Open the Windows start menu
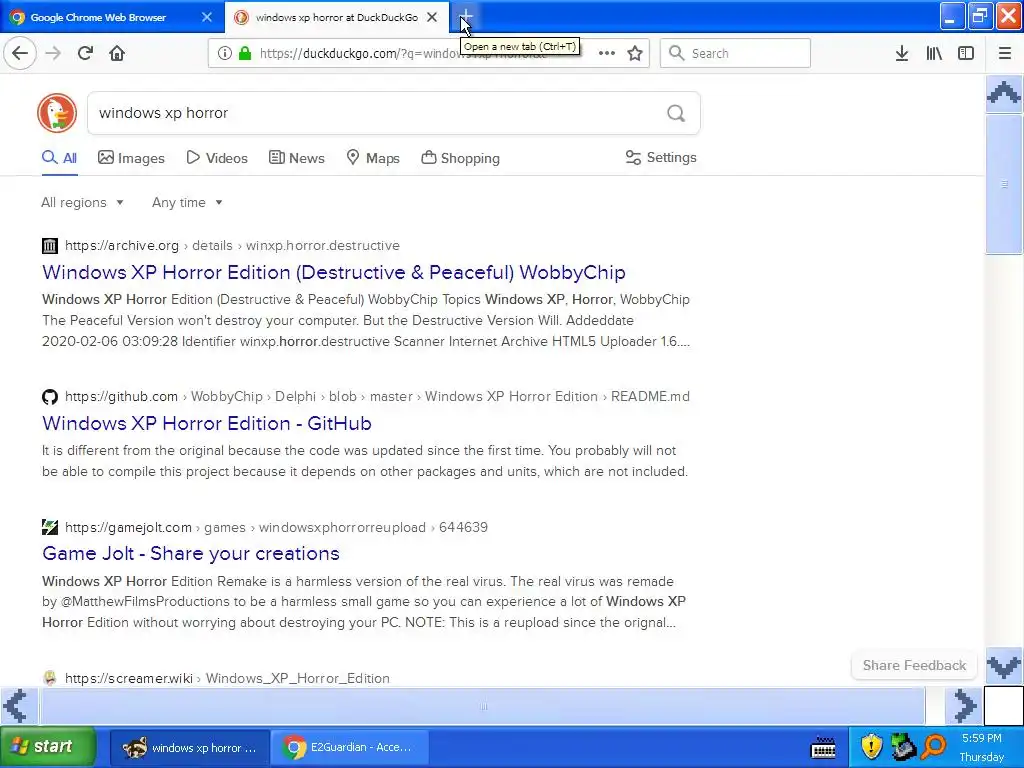The height and width of the screenshot is (768, 1024). point(47,747)
